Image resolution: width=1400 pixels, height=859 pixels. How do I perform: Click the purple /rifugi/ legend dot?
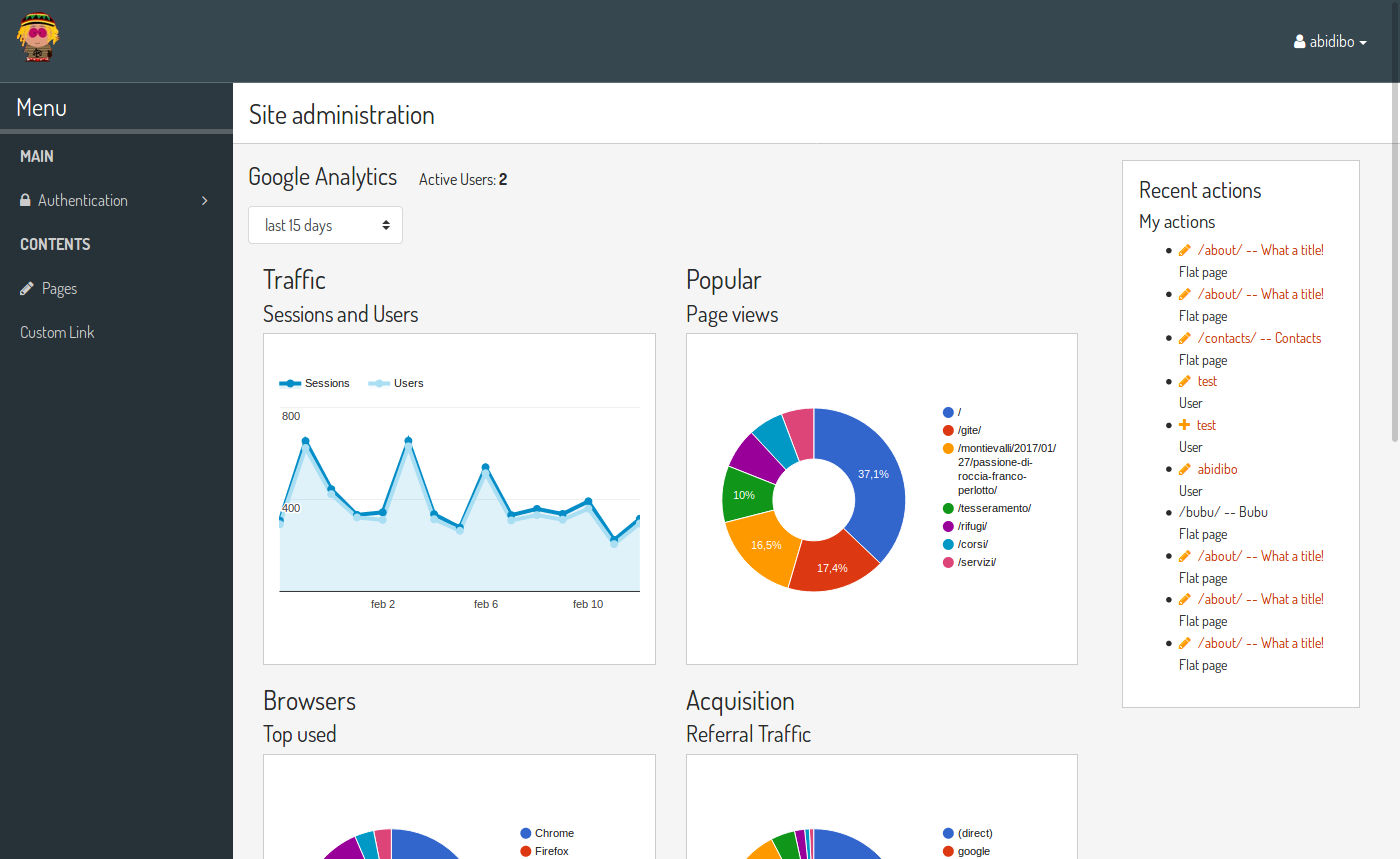point(948,526)
